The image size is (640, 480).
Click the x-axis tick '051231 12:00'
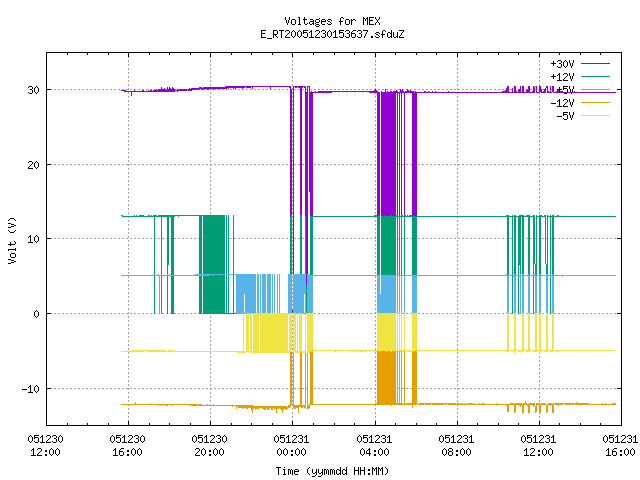point(538,446)
